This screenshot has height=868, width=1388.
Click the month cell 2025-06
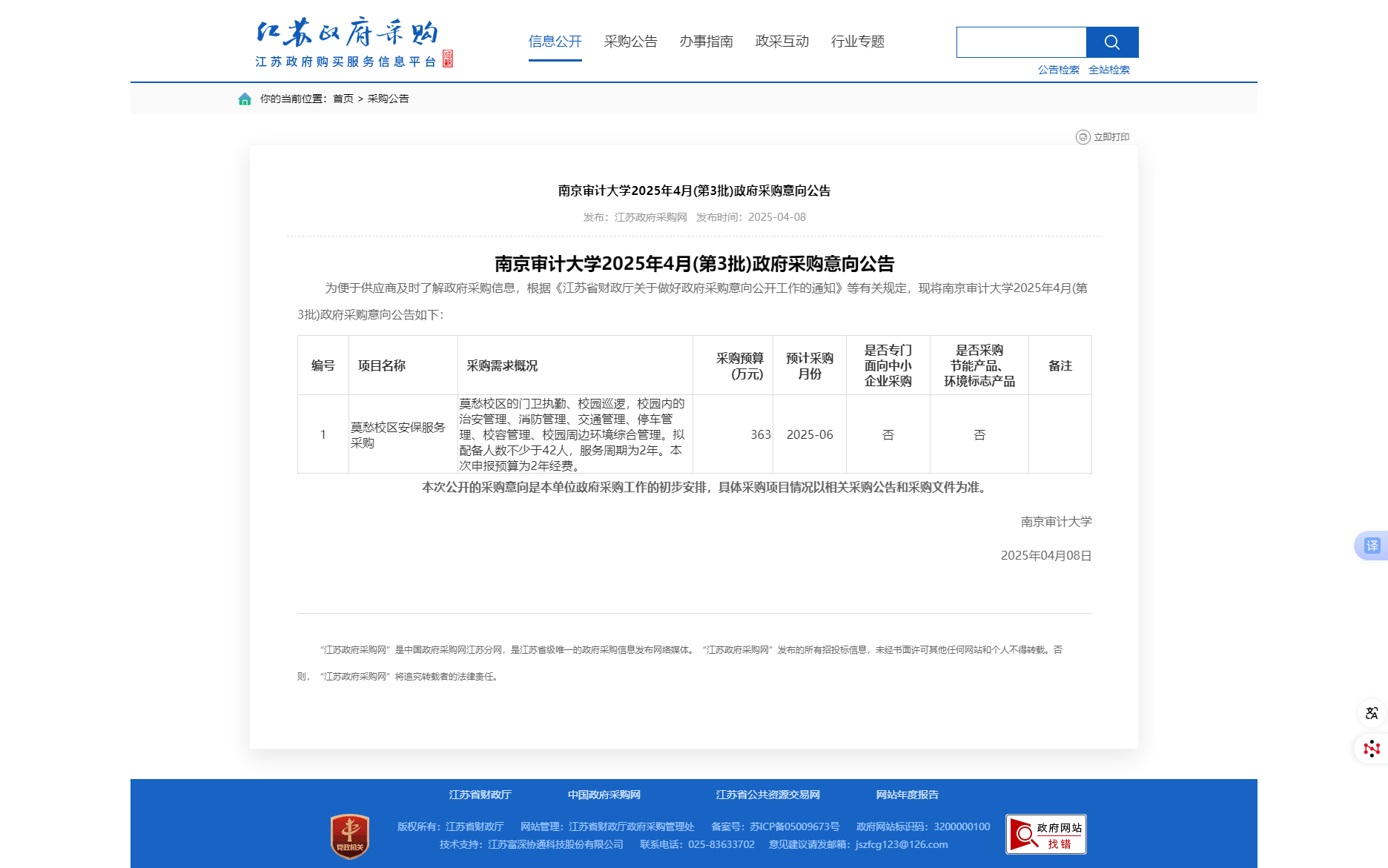point(810,434)
